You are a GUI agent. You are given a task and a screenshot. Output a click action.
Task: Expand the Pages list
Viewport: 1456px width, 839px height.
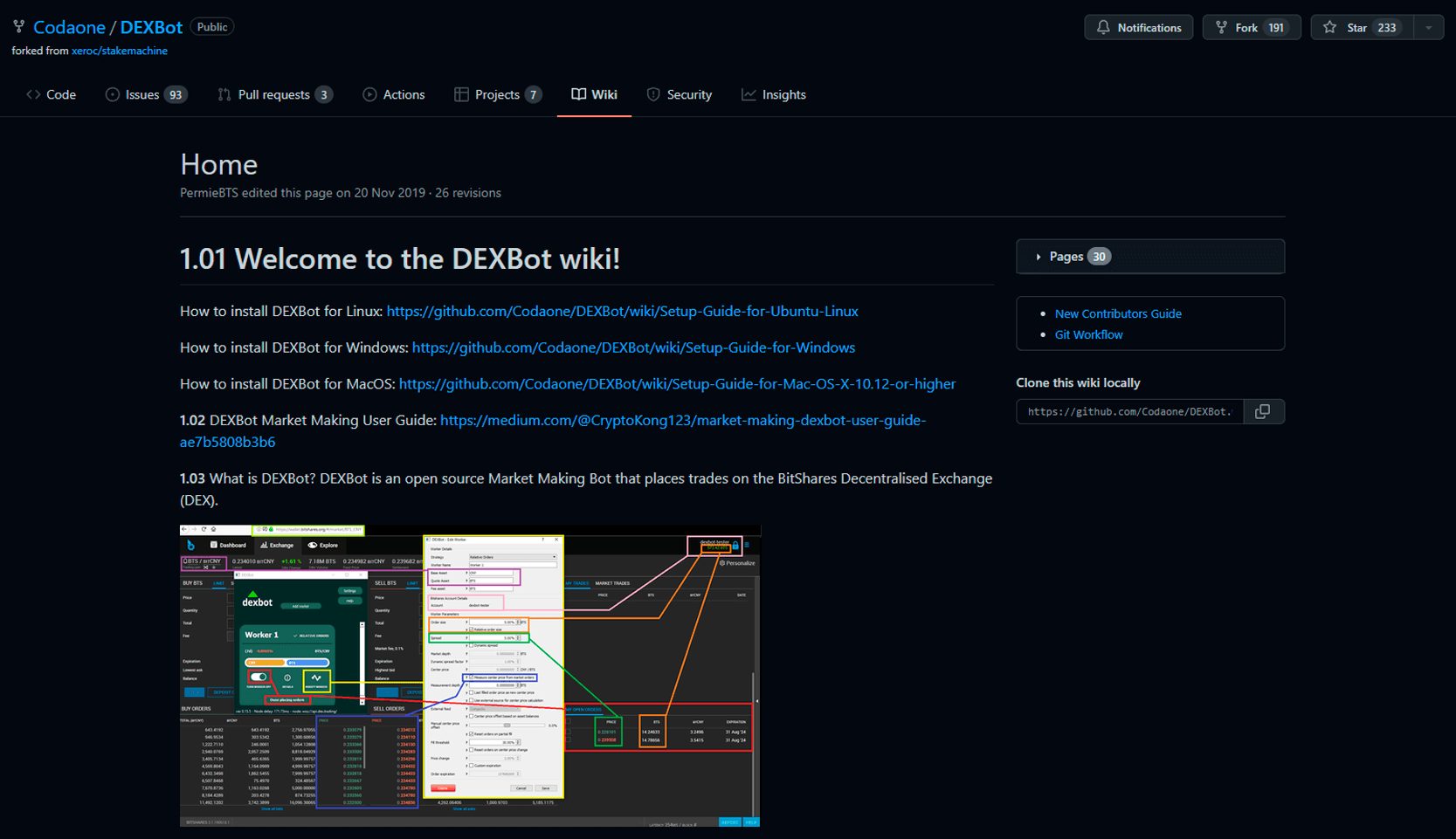pyautogui.click(x=1150, y=257)
